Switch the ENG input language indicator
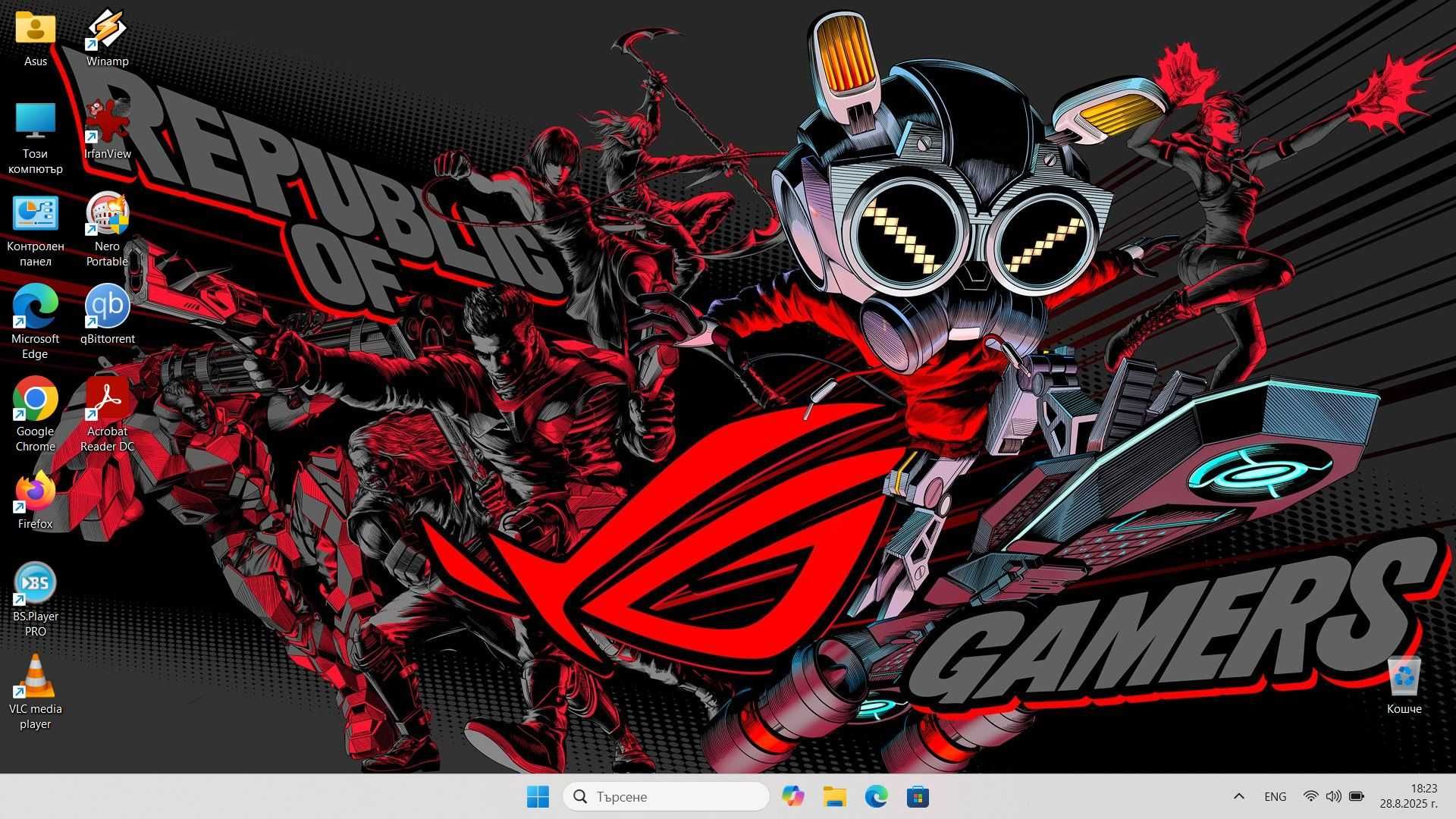 pyautogui.click(x=1276, y=796)
